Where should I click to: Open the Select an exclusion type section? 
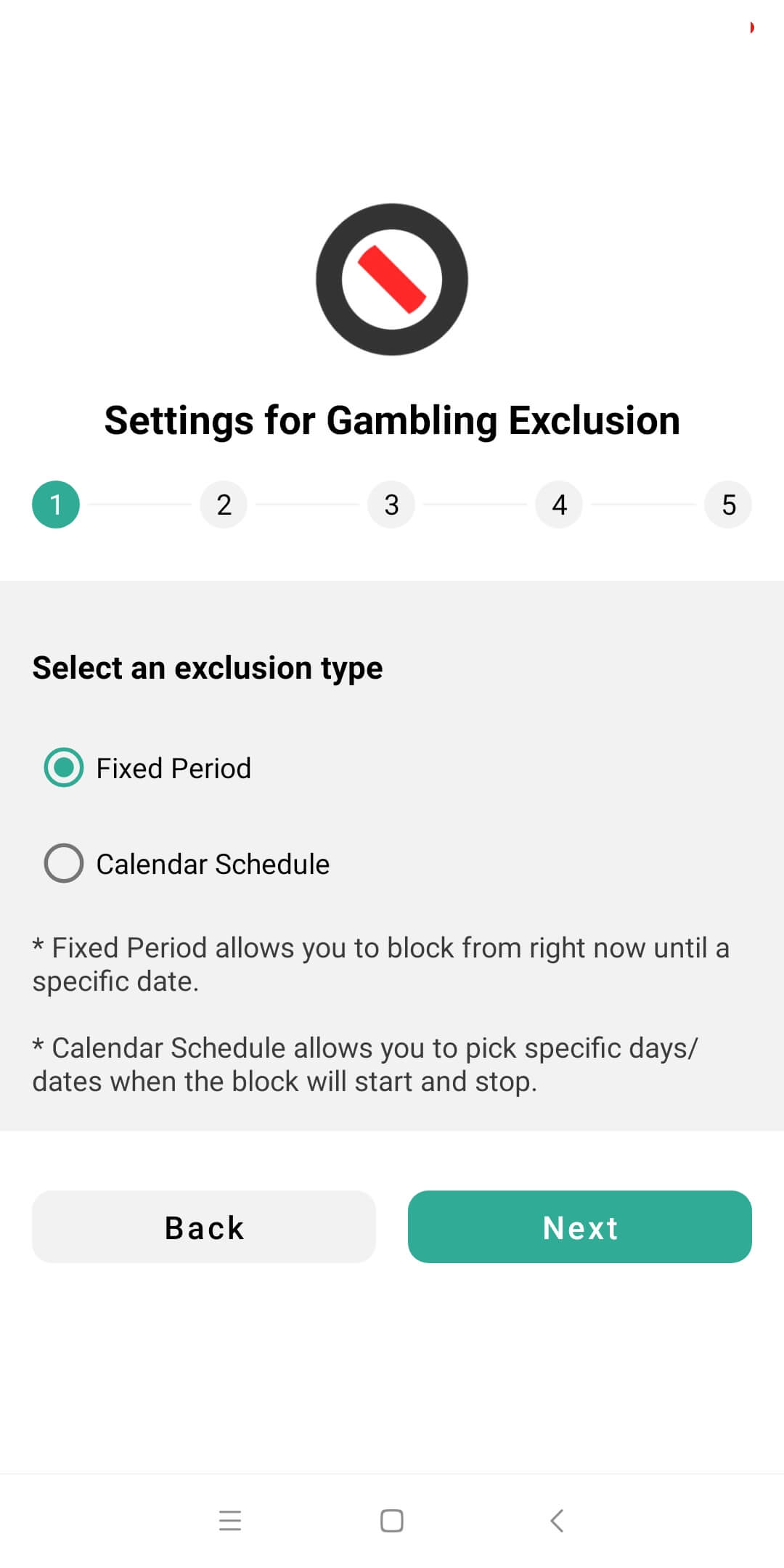(x=207, y=666)
